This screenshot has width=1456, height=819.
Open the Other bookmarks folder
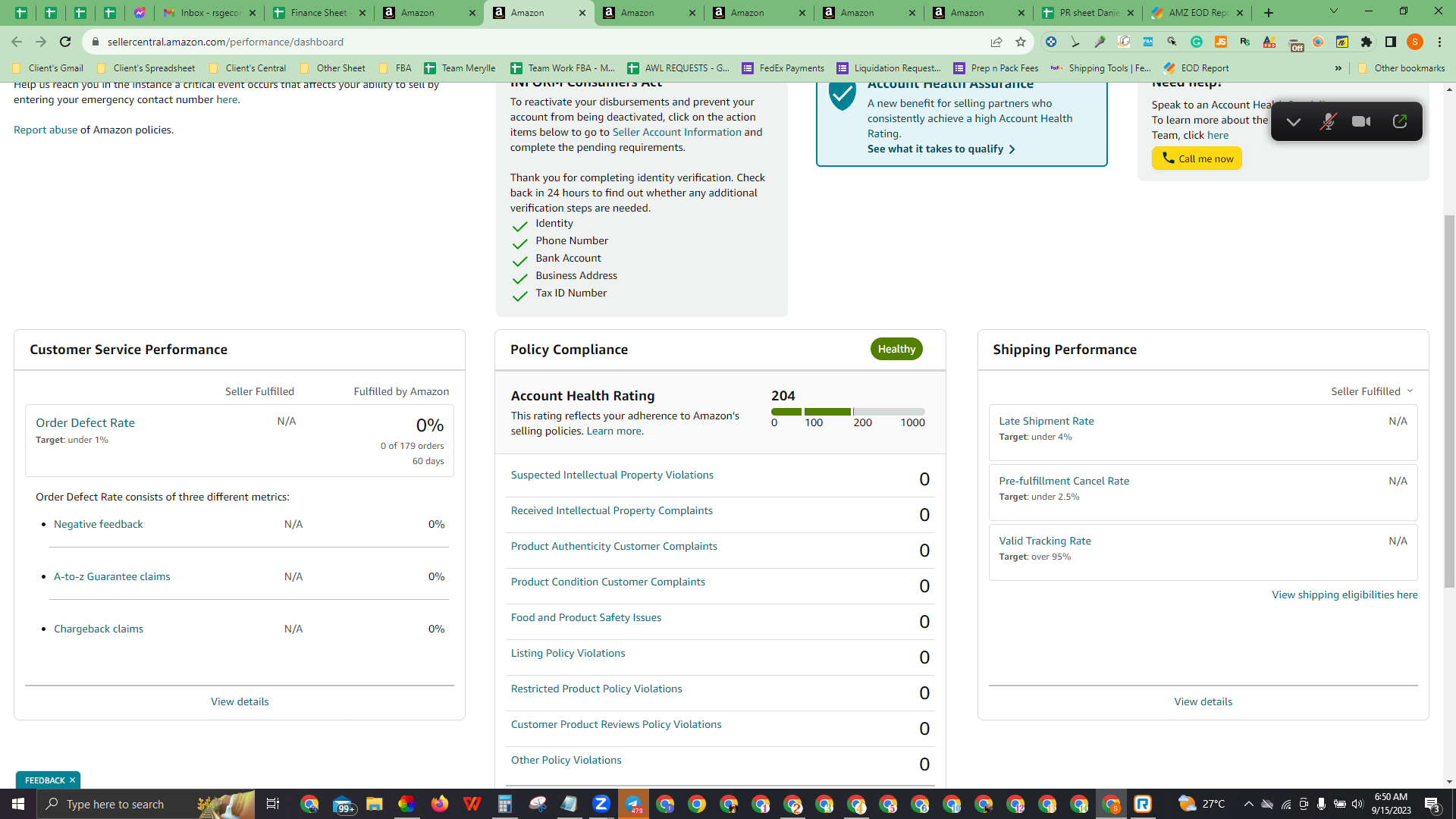(1401, 68)
